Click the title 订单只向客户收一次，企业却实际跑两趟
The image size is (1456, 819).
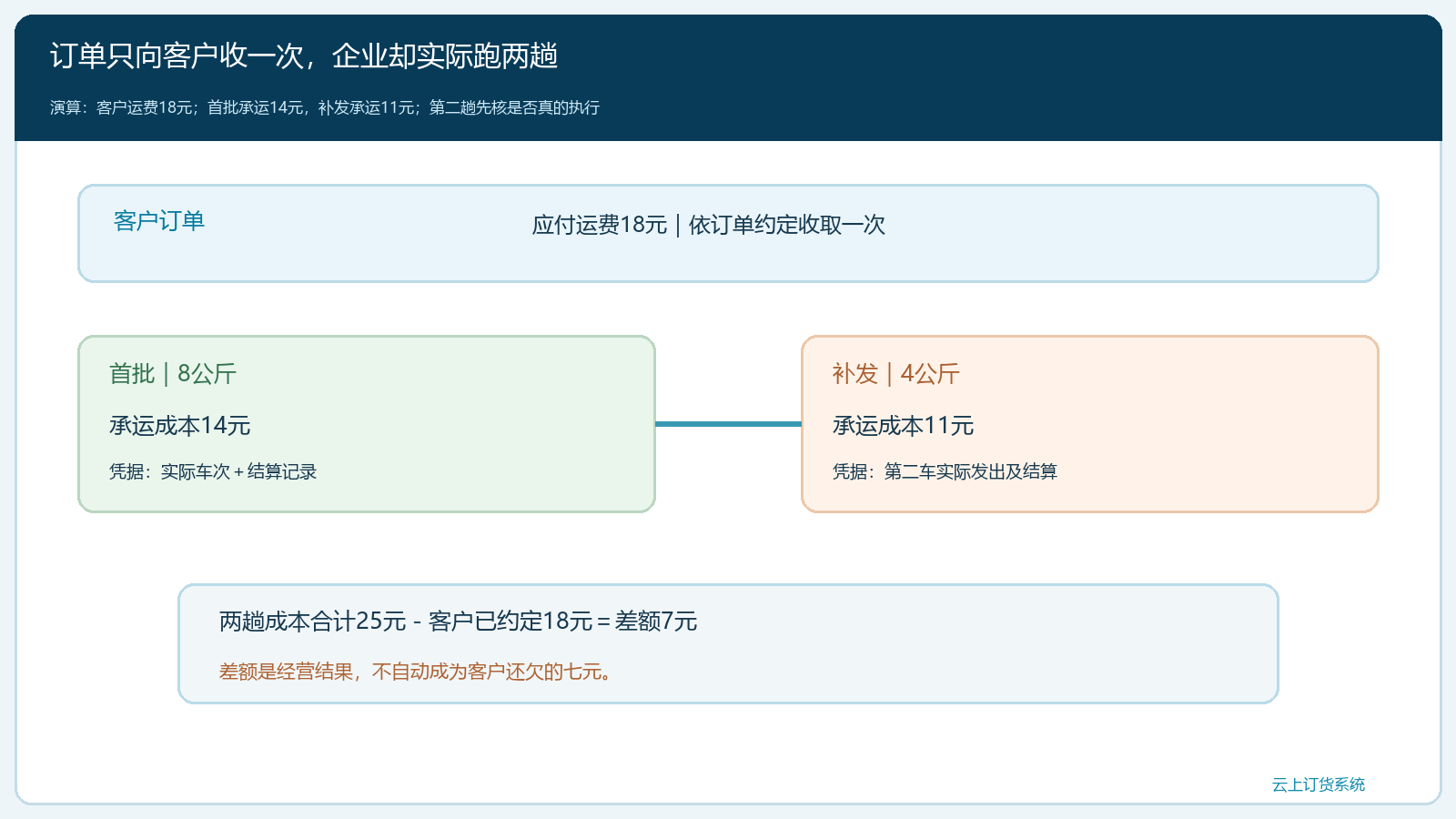point(304,56)
